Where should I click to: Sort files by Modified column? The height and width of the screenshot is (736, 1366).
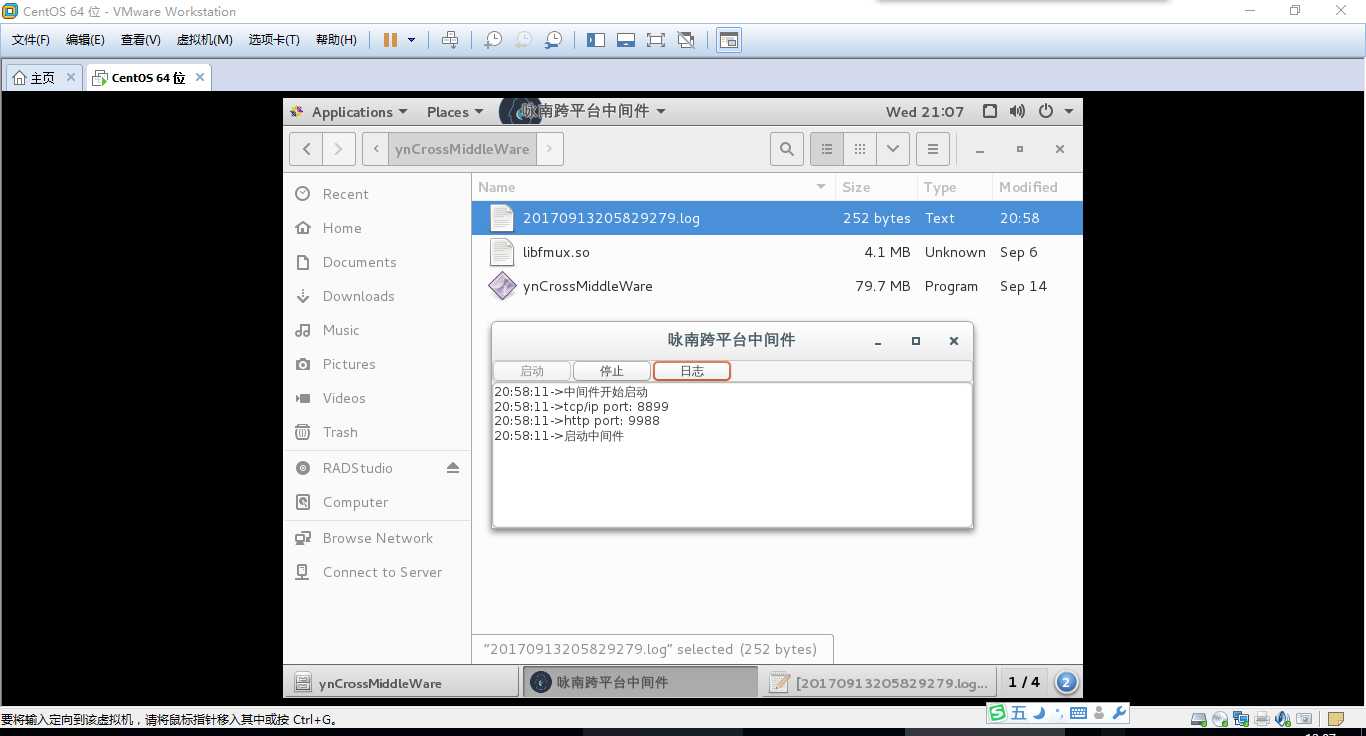pos(1037,187)
